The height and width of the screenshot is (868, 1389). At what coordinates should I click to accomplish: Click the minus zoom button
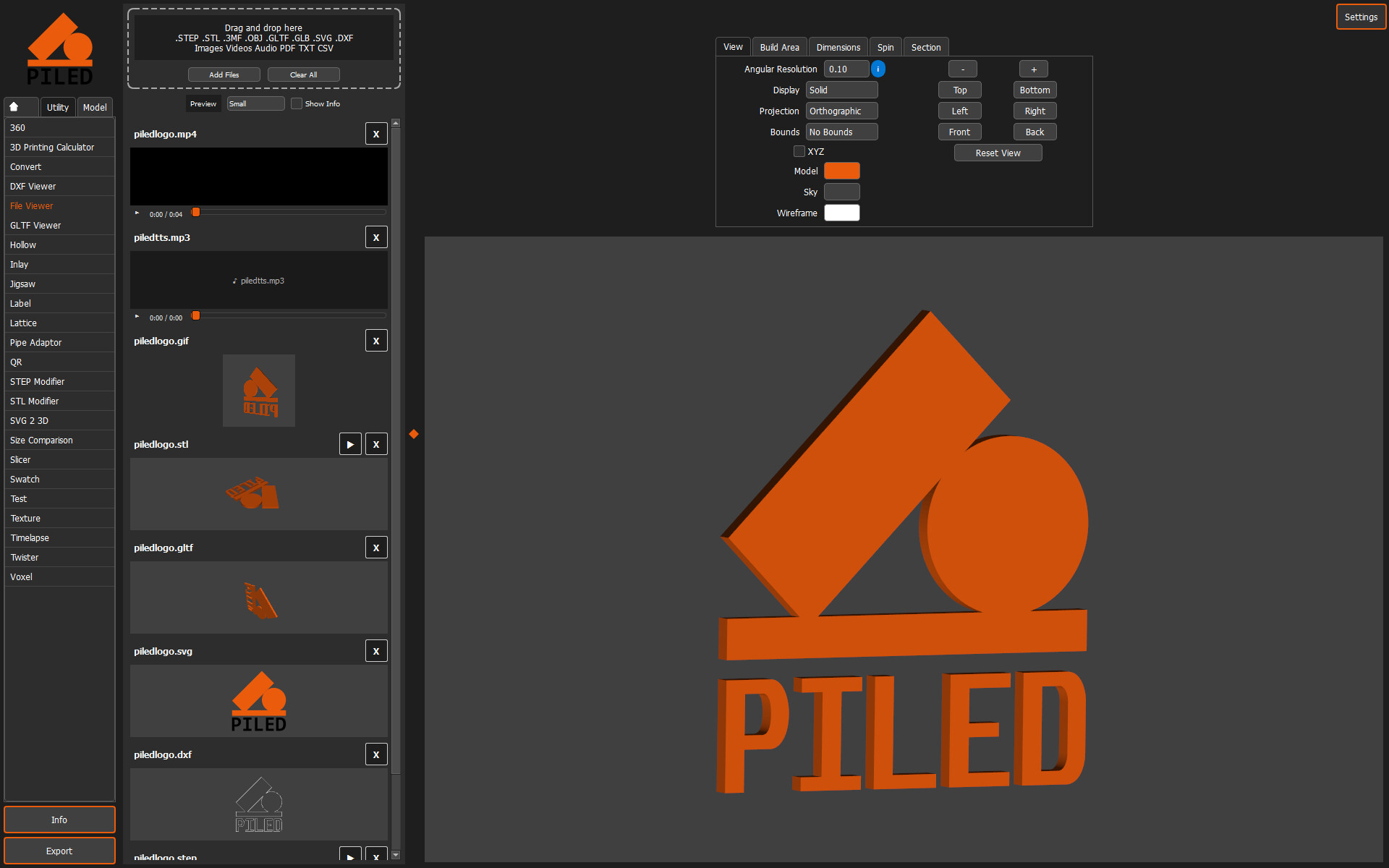963,69
